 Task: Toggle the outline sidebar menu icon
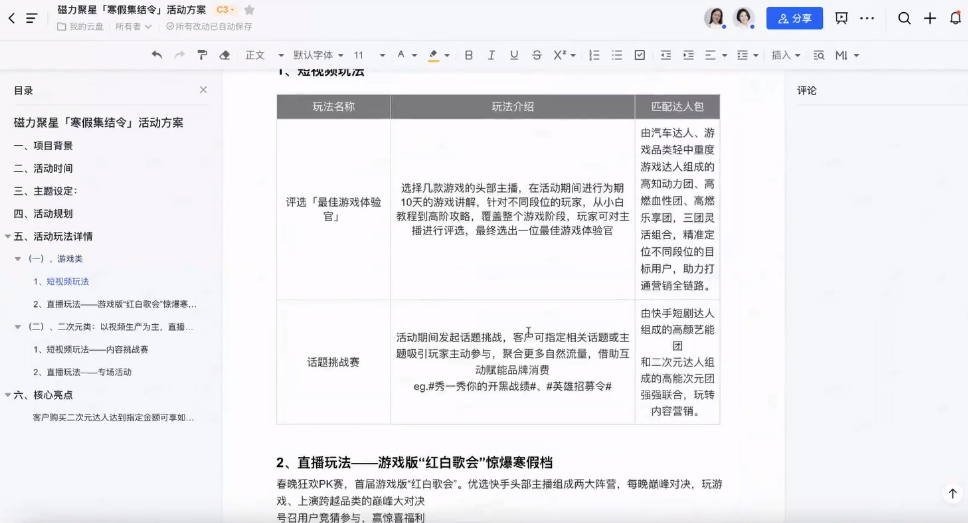(31, 19)
